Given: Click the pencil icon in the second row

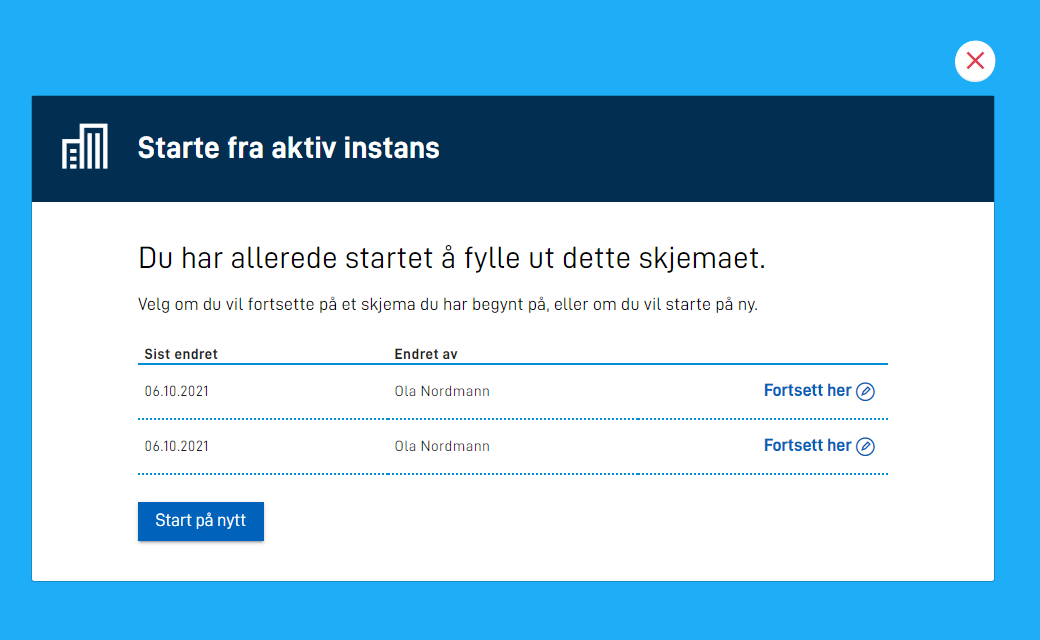Looking at the screenshot, I should [x=866, y=446].
